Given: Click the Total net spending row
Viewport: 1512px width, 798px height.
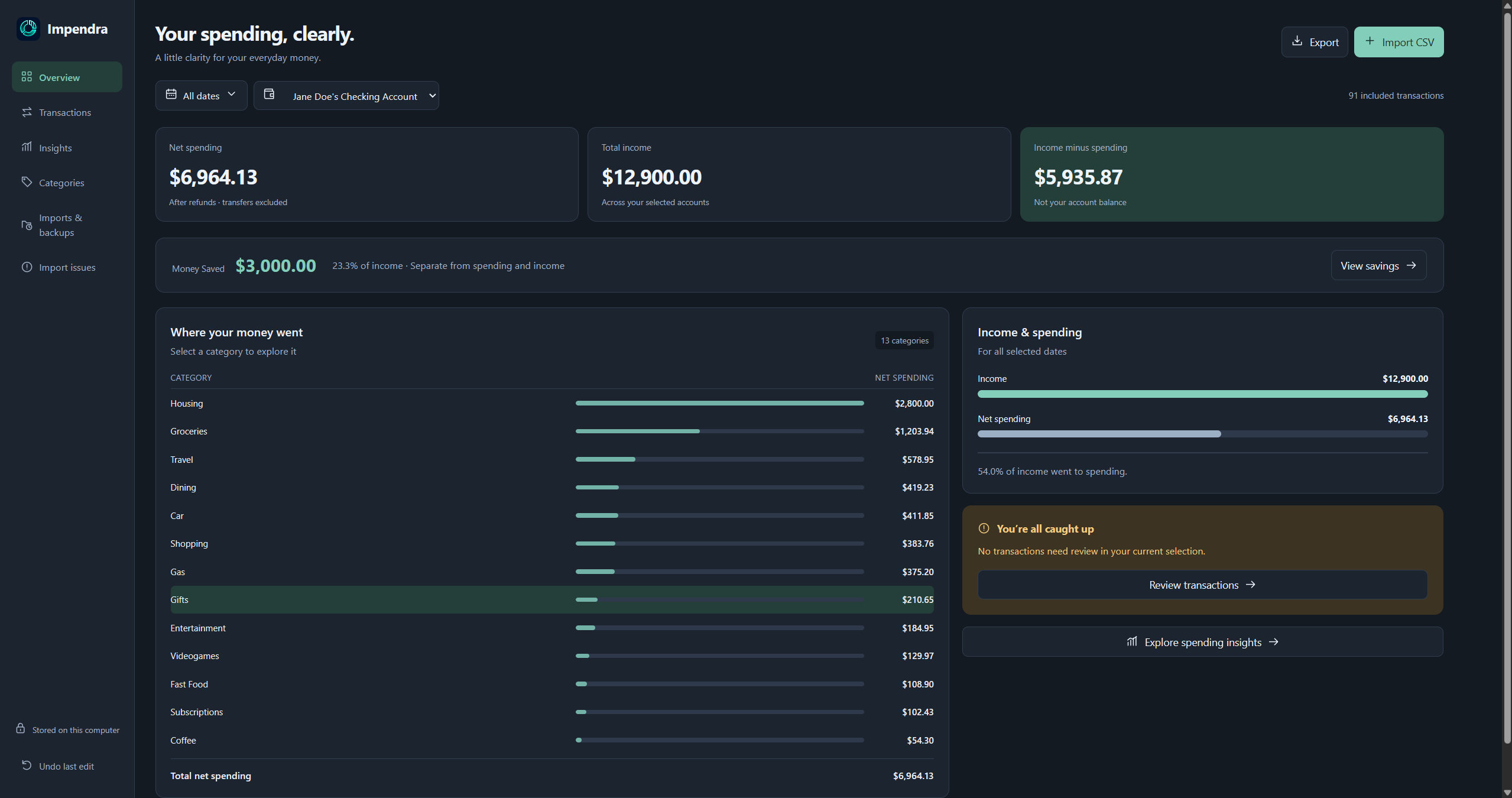Looking at the screenshot, I should tap(552, 776).
